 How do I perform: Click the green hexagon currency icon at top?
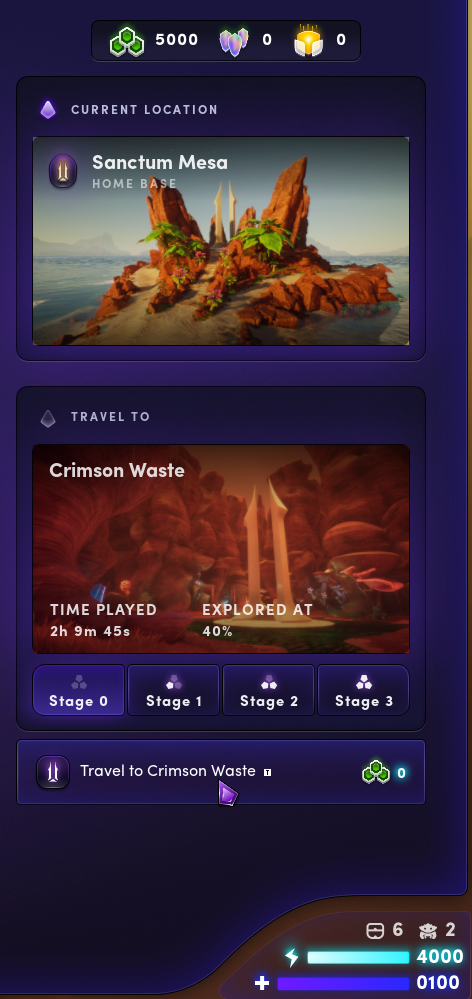click(x=126, y=41)
